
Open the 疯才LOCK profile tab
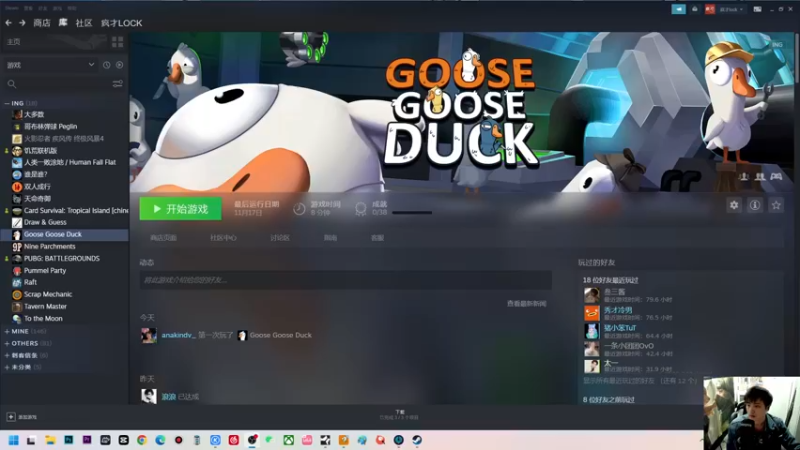pos(121,23)
